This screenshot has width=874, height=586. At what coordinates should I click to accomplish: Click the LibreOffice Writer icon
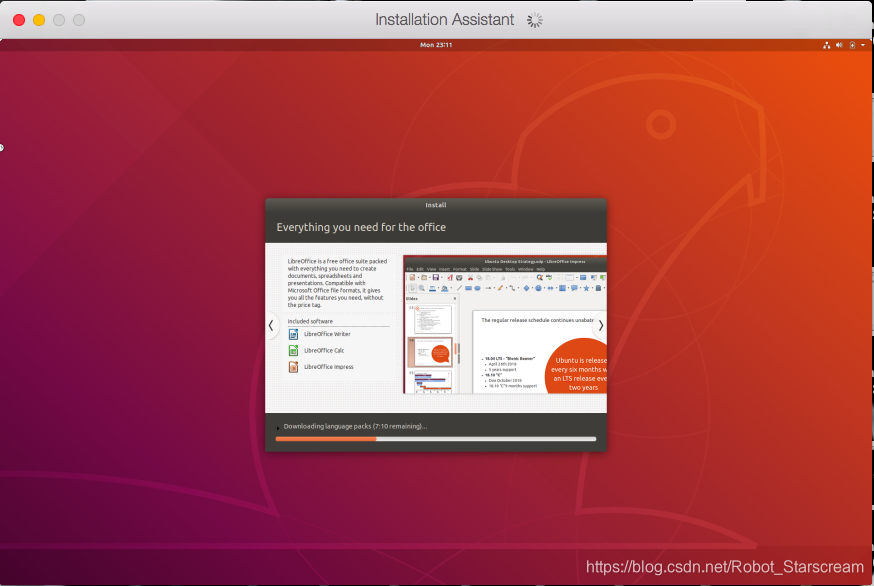click(x=293, y=334)
